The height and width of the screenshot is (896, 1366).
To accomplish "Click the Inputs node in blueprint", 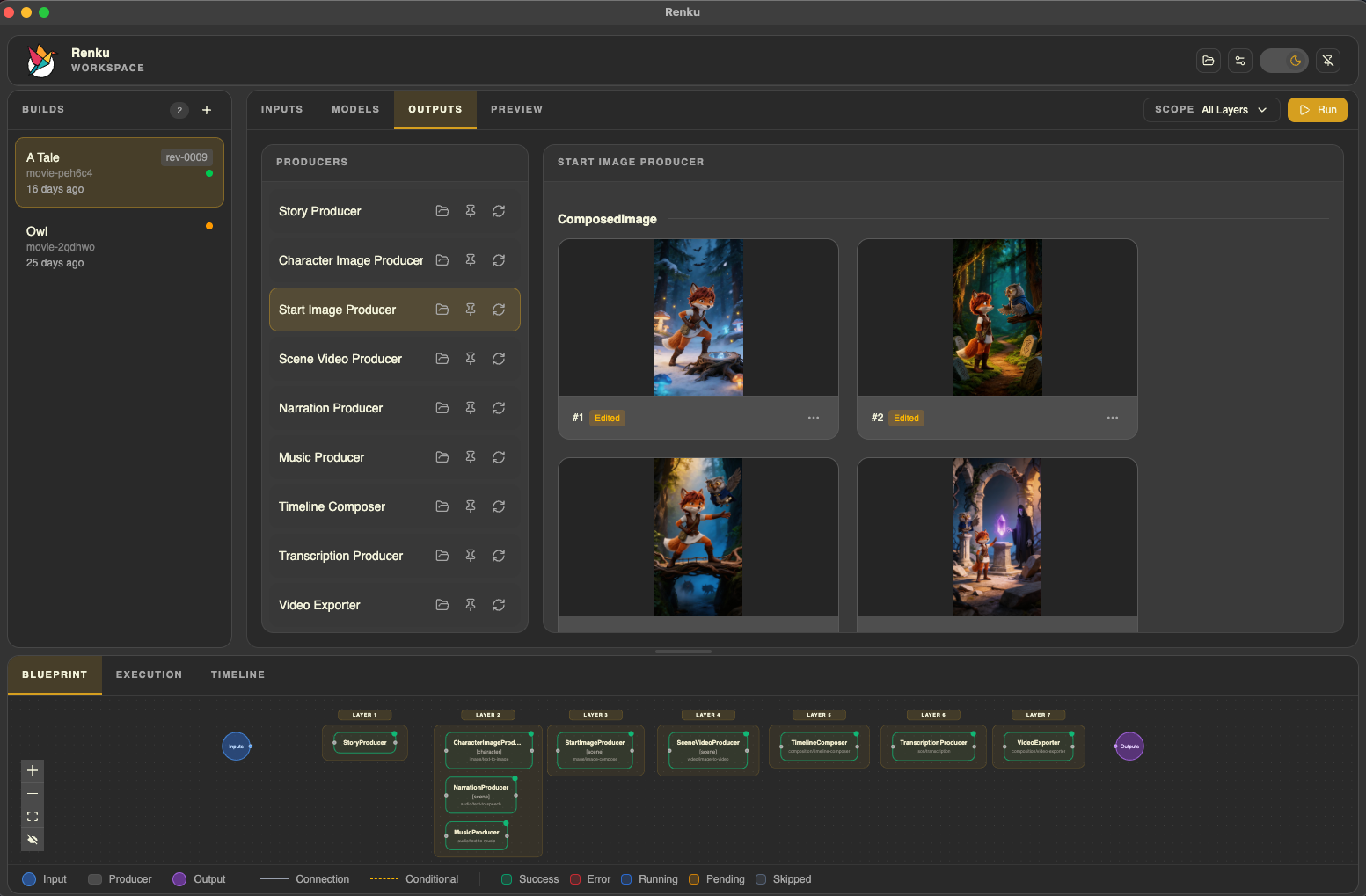I will (x=236, y=747).
